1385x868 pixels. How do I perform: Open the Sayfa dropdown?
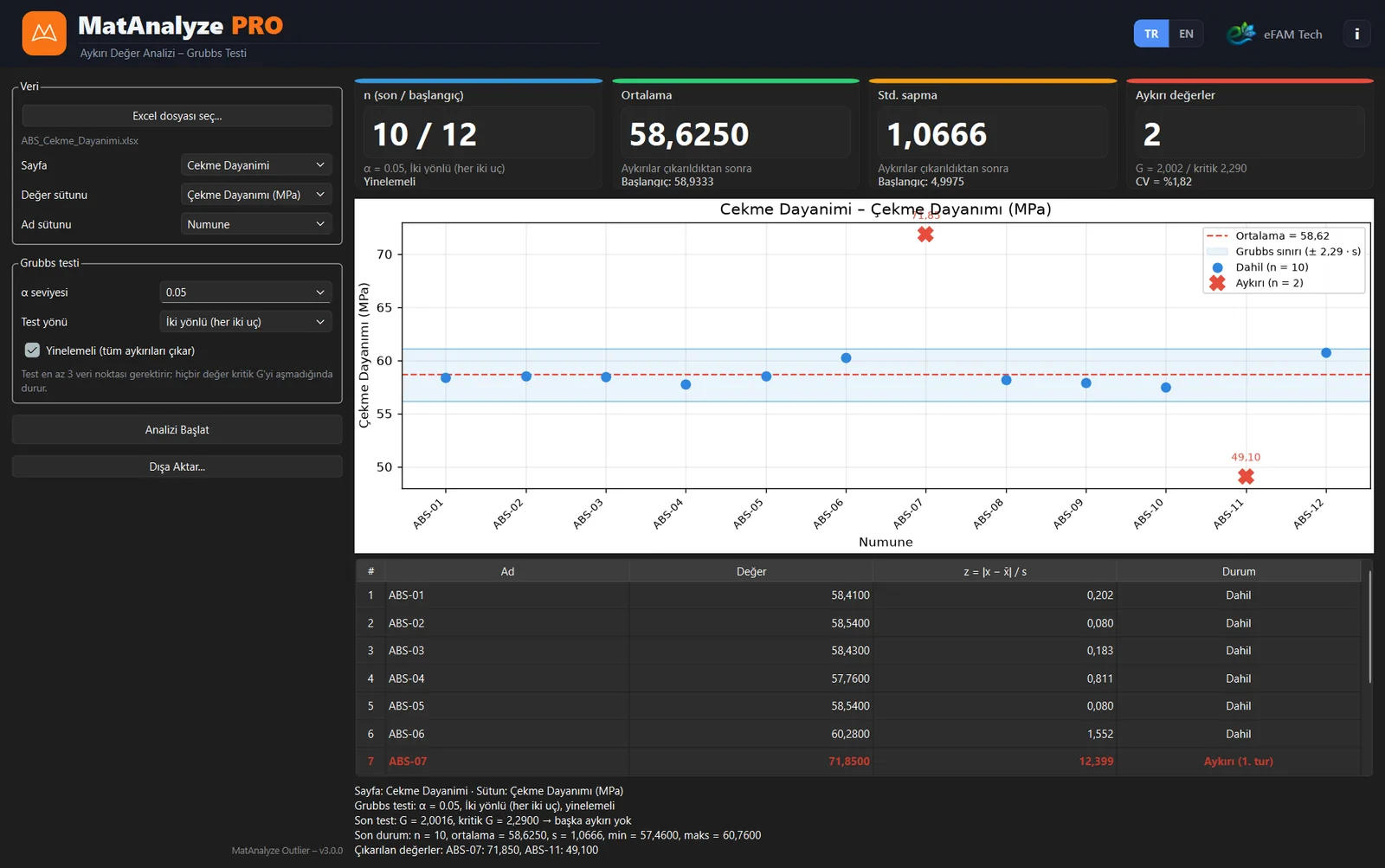(x=256, y=165)
